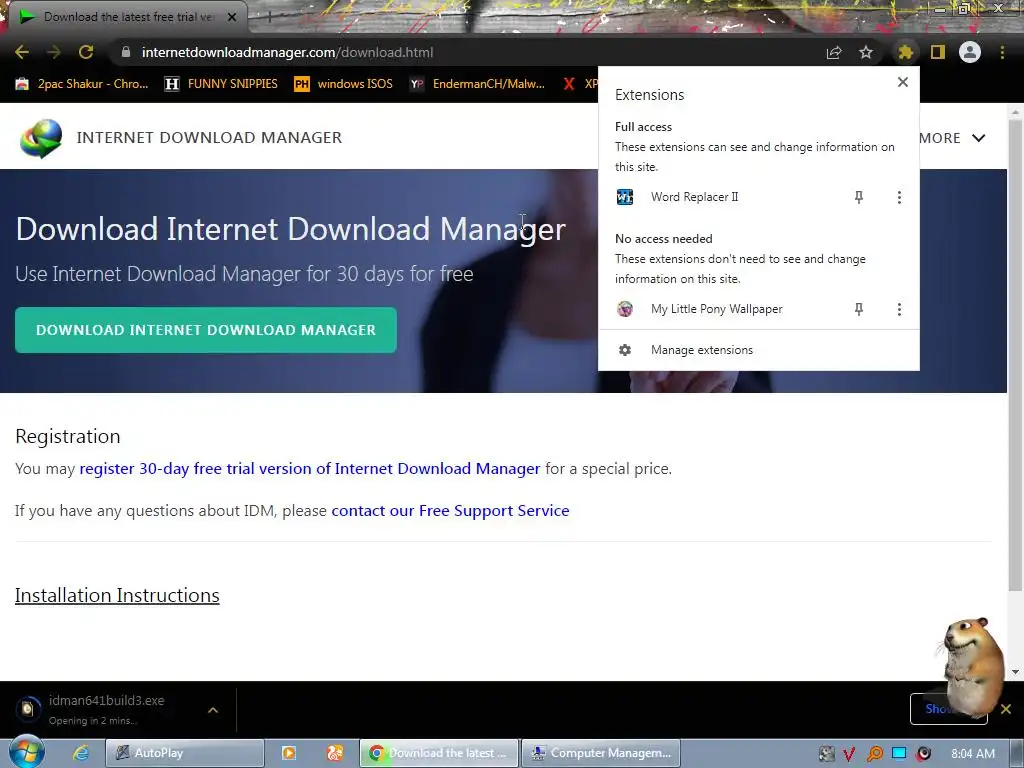Image resolution: width=1024 pixels, height=768 pixels.
Task: Pin My Little Pony Wallpaper extension
Action: click(859, 309)
